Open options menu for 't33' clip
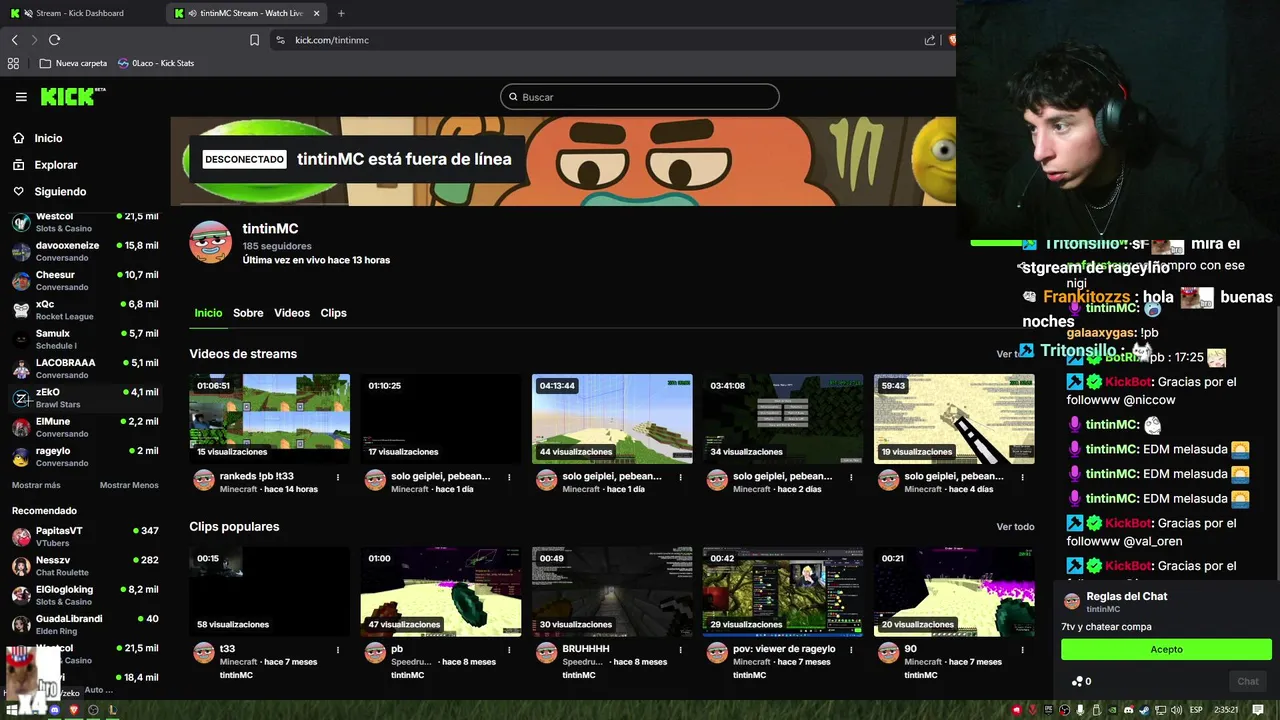The height and width of the screenshot is (720, 1280). [x=338, y=650]
